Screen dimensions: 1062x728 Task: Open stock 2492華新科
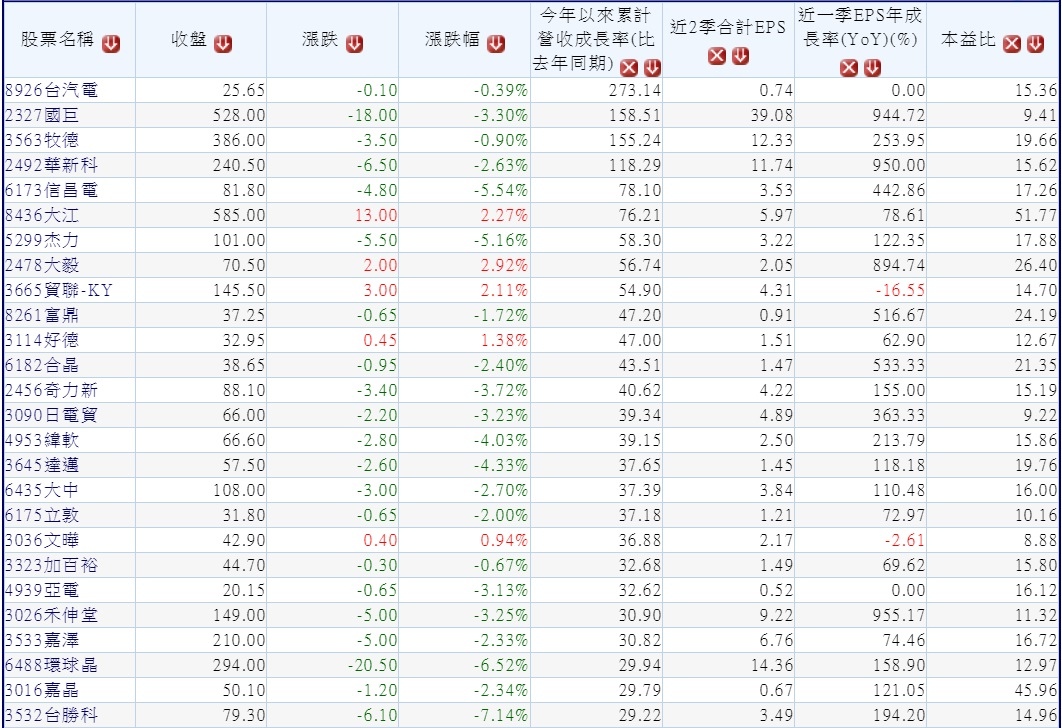click(x=51, y=165)
